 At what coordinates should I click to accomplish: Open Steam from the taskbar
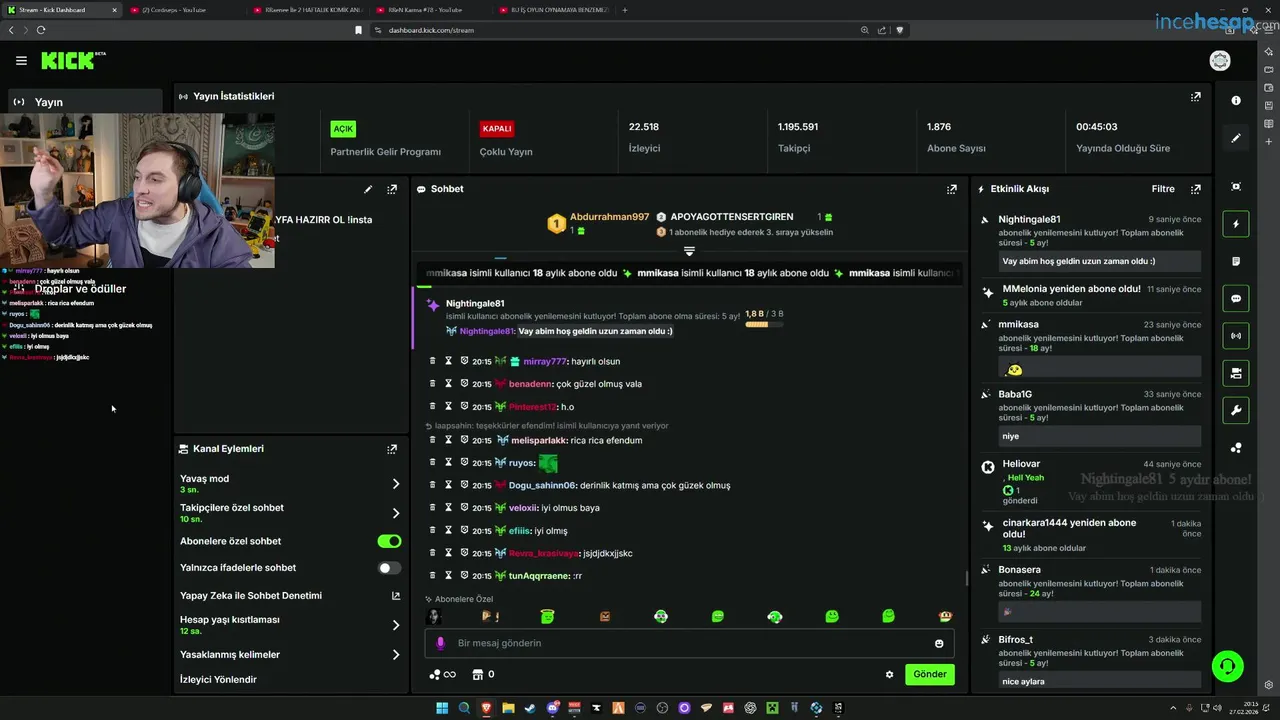coord(529,708)
